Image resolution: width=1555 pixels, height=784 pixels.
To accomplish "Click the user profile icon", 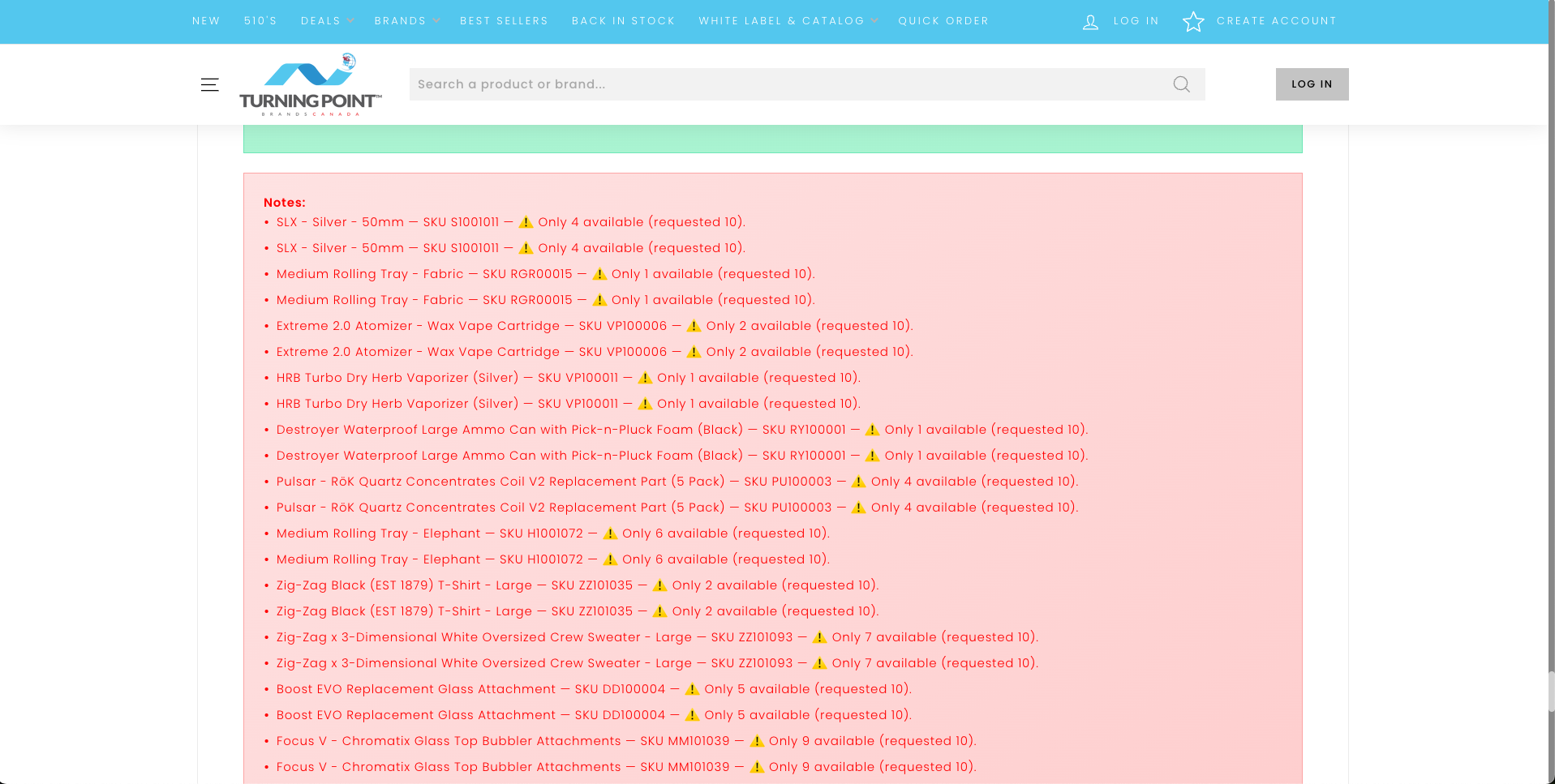I will coord(1090,22).
